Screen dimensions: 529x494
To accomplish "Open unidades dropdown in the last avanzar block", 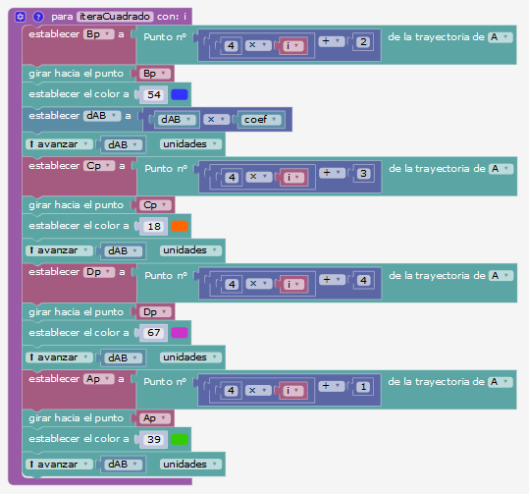I will [191, 464].
